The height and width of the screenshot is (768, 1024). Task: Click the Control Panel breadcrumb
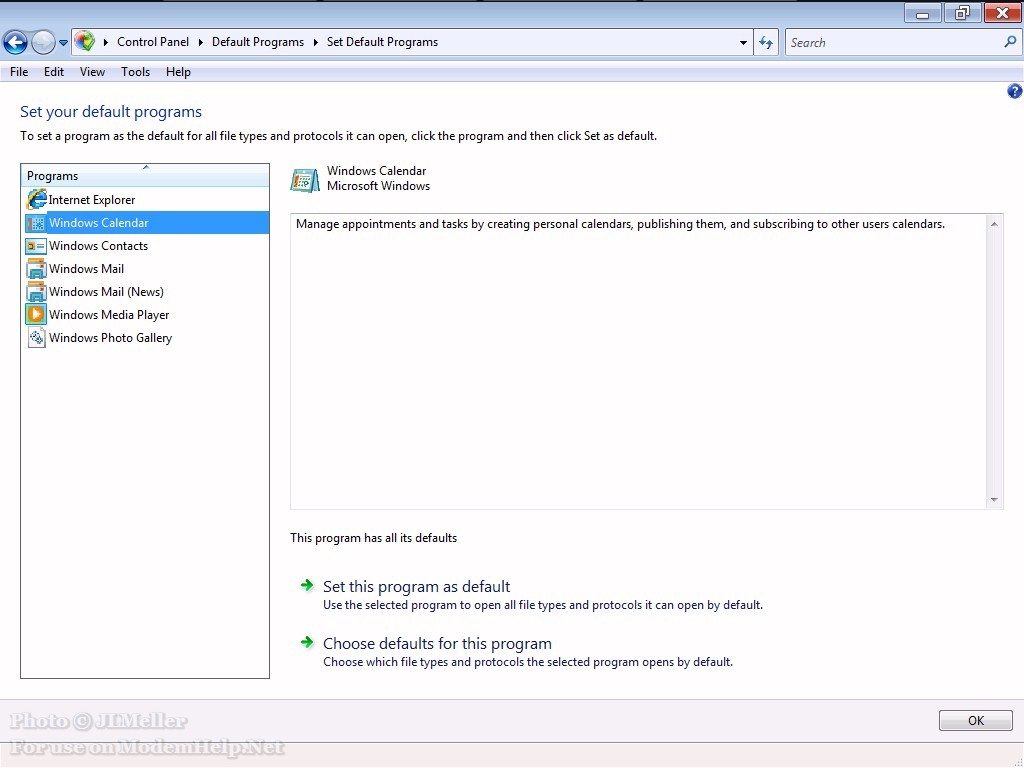click(x=153, y=42)
